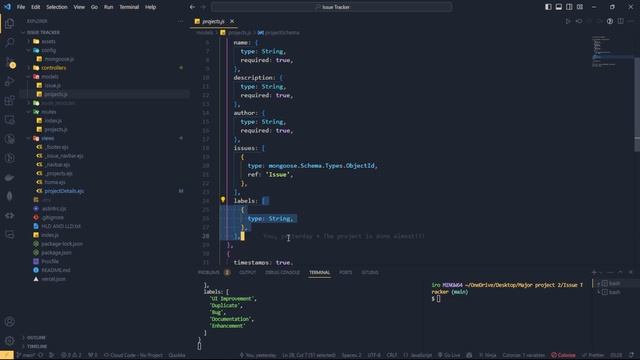The height and width of the screenshot is (360, 640).
Task: Open Source Control view with pending badge
Action: point(9,62)
